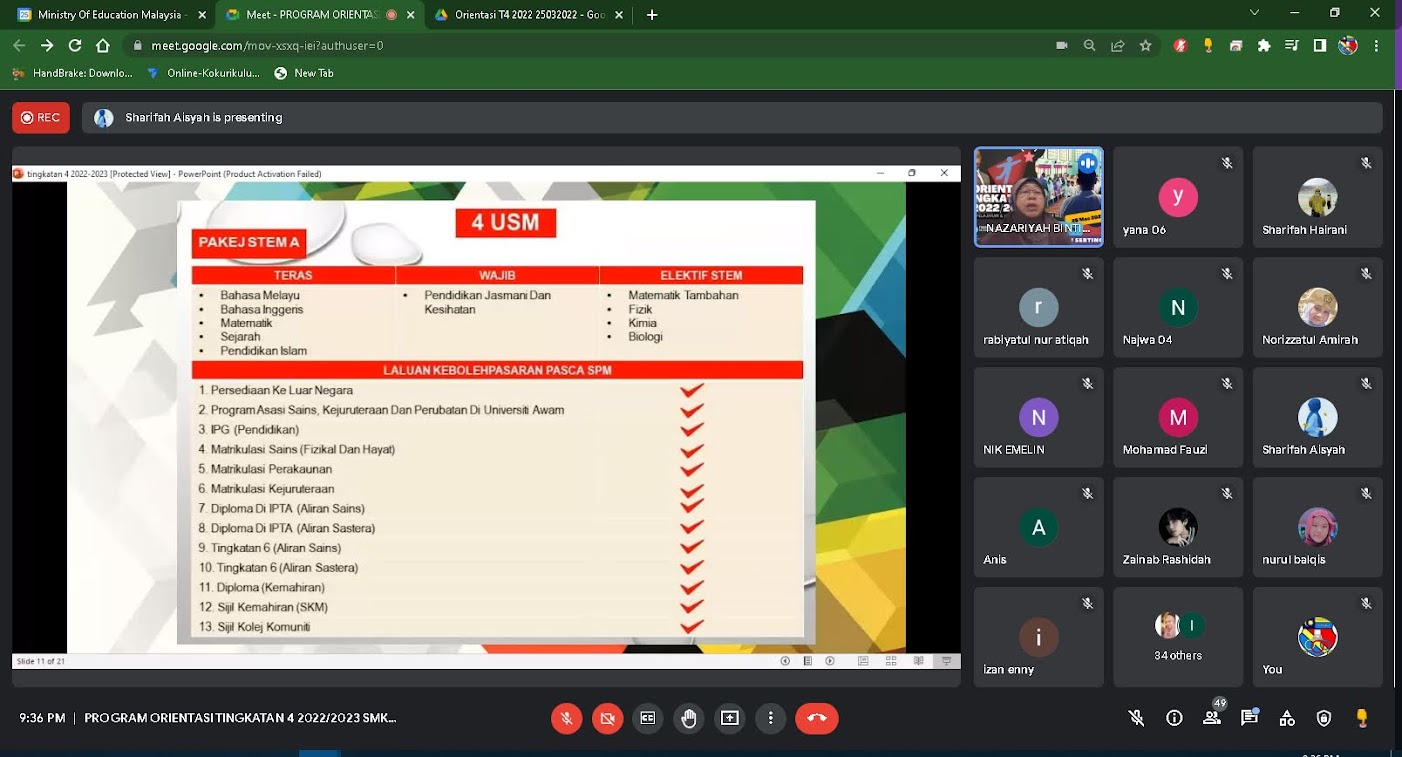This screenshot has width=1402, height=757.
Task: Show everyone panel with the people icon
Action: click(x=1212, y=718)
